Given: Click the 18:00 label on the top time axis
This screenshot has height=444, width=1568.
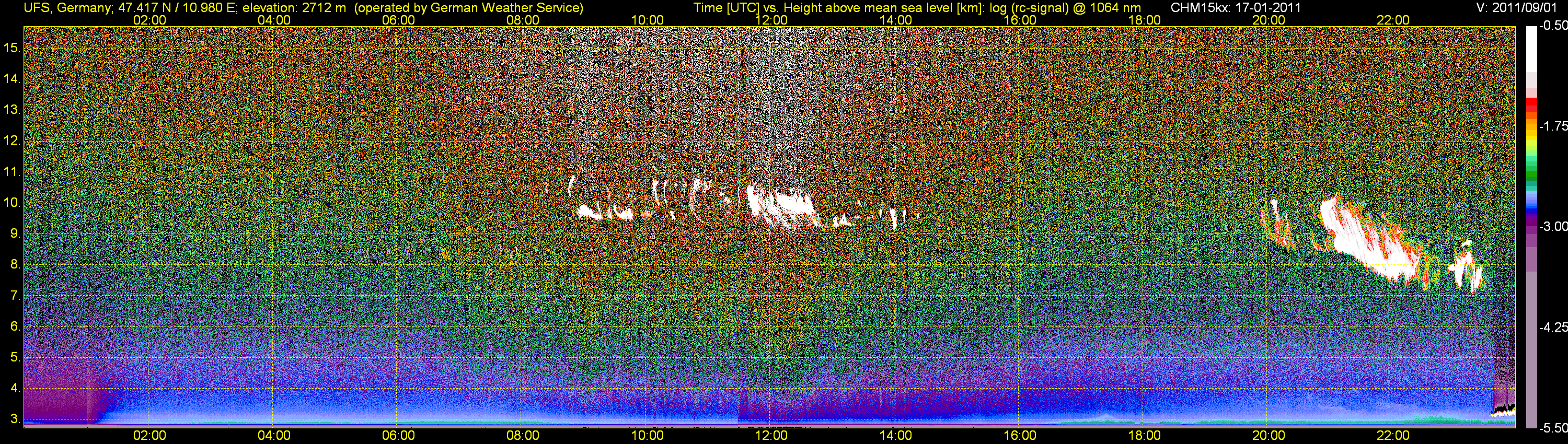Looking at the screenshot, I should (x=1144, y=20).
